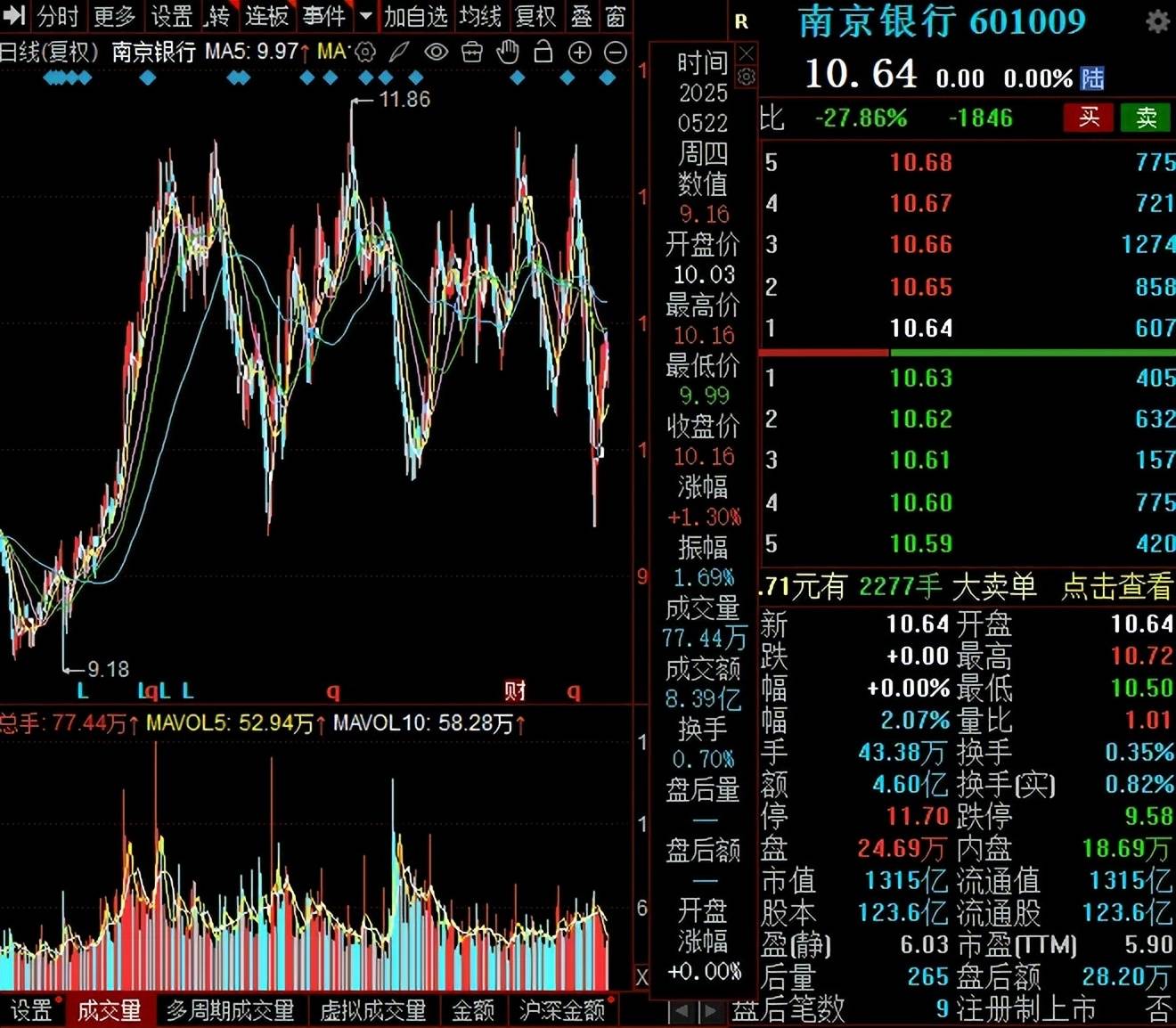Click the right scroll arrow at bottom bar

click(x=710, y=1011)
